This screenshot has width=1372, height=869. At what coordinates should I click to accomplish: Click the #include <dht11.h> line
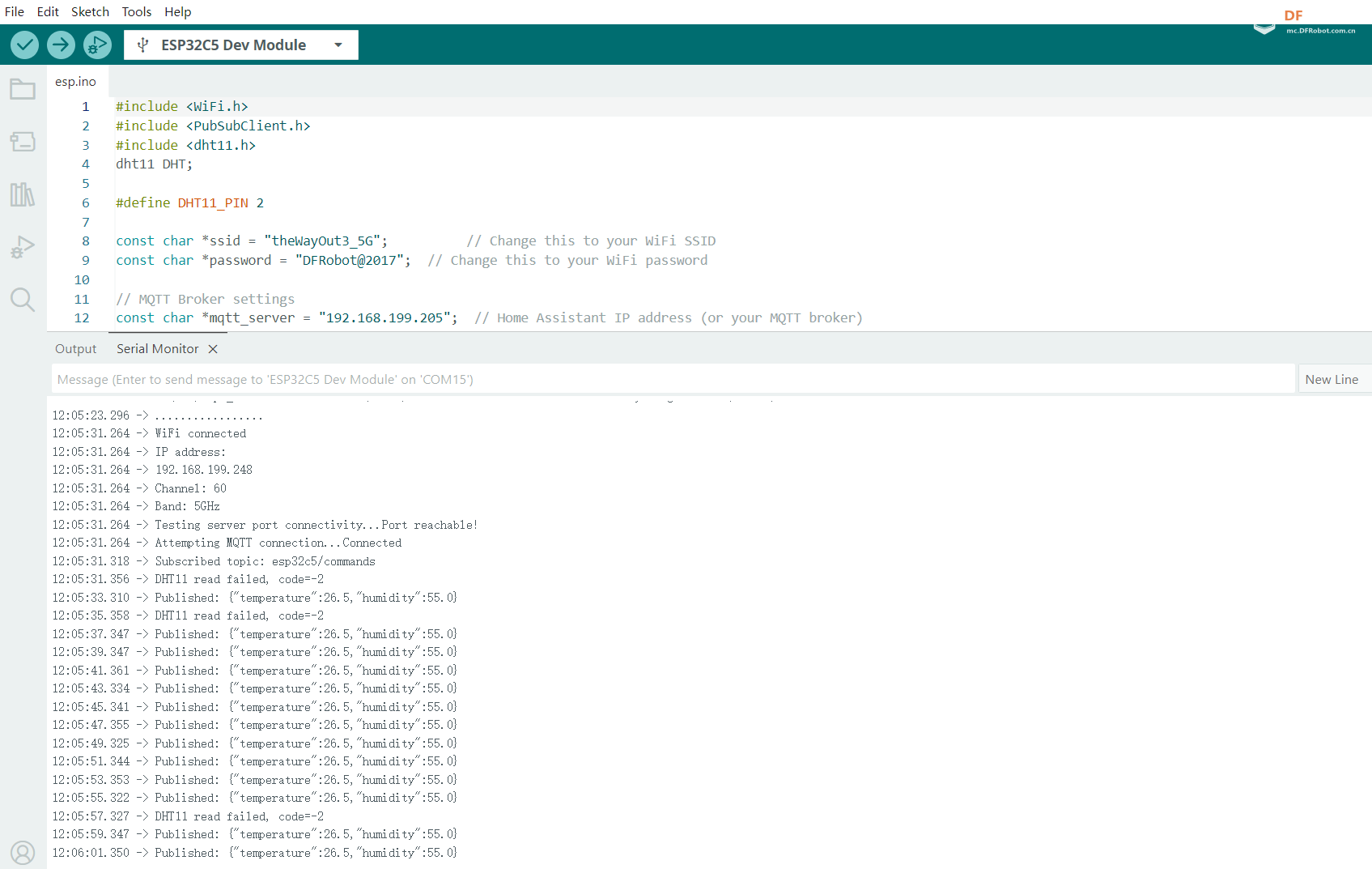point(185,146)
